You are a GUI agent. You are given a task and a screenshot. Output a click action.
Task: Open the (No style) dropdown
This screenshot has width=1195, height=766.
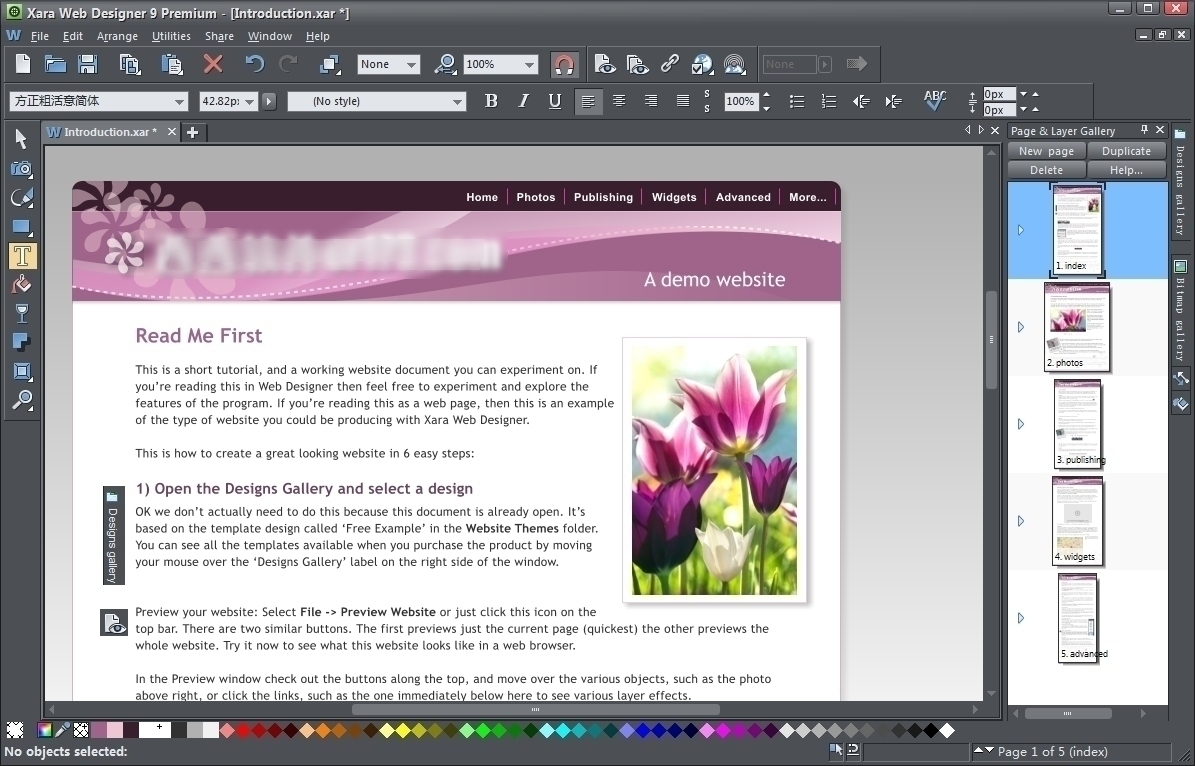coord(457,101)
